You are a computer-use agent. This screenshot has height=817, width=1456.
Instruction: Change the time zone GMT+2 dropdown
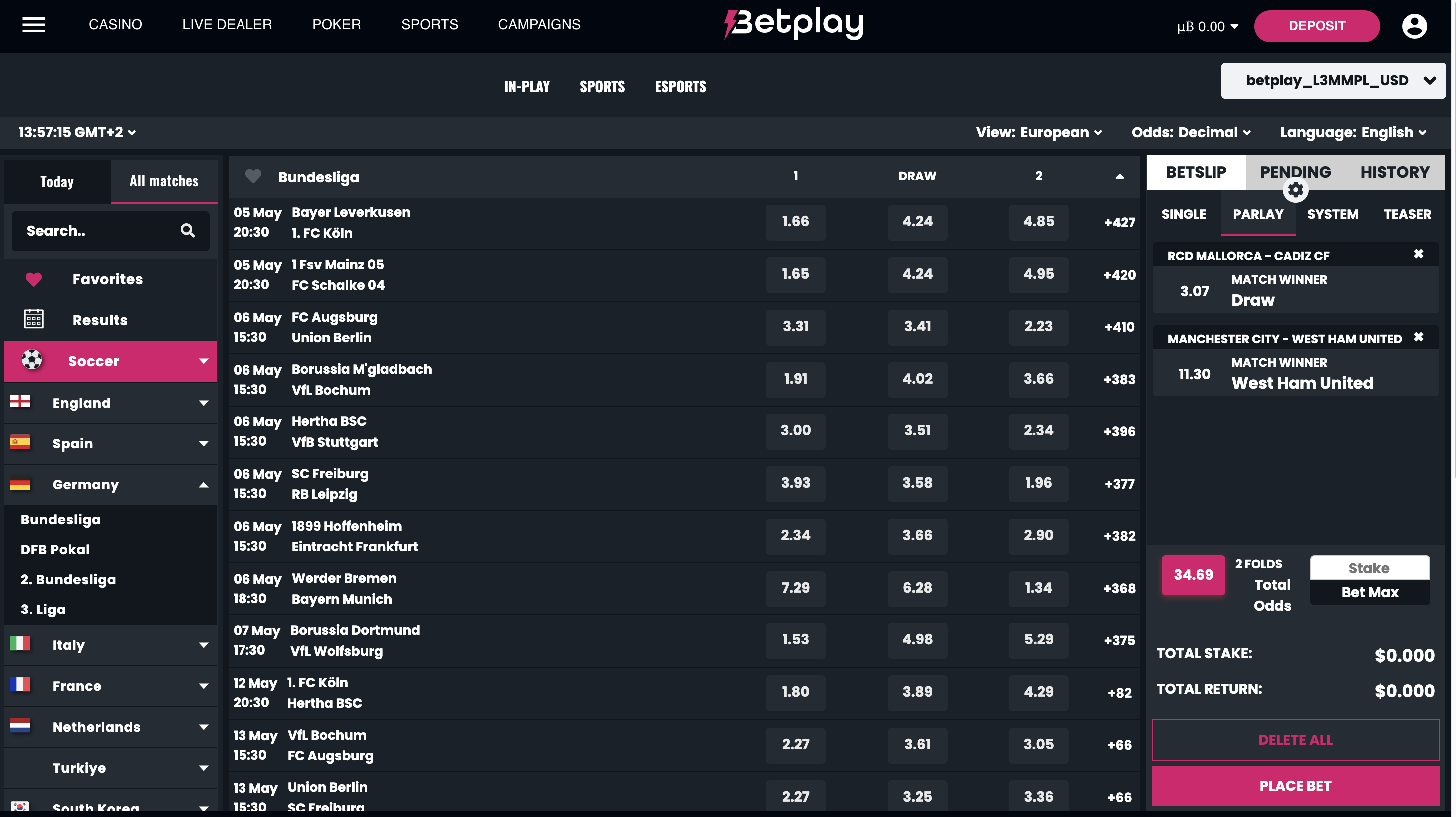(77, 132)
